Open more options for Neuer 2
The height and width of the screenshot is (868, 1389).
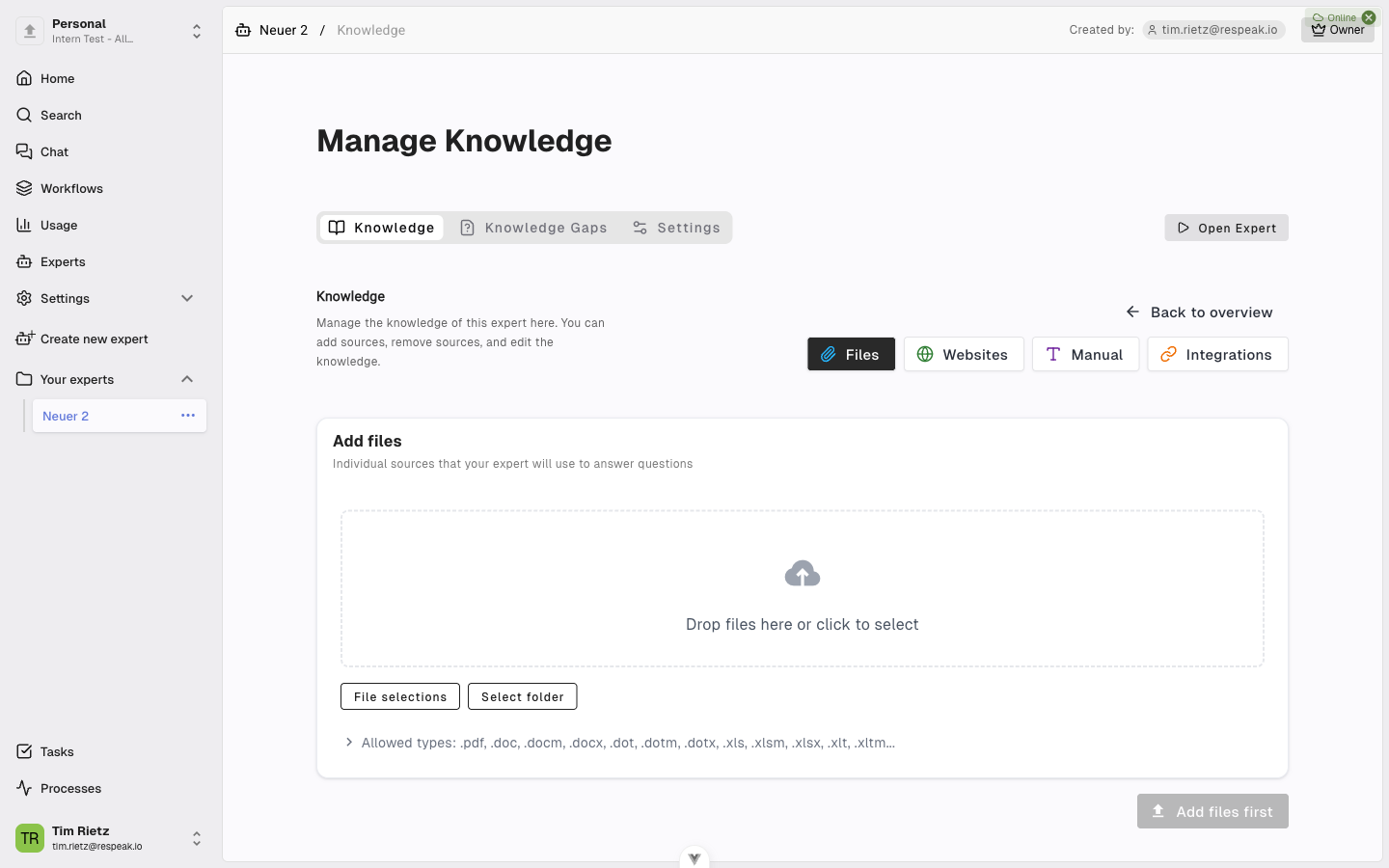click(188, 416)
